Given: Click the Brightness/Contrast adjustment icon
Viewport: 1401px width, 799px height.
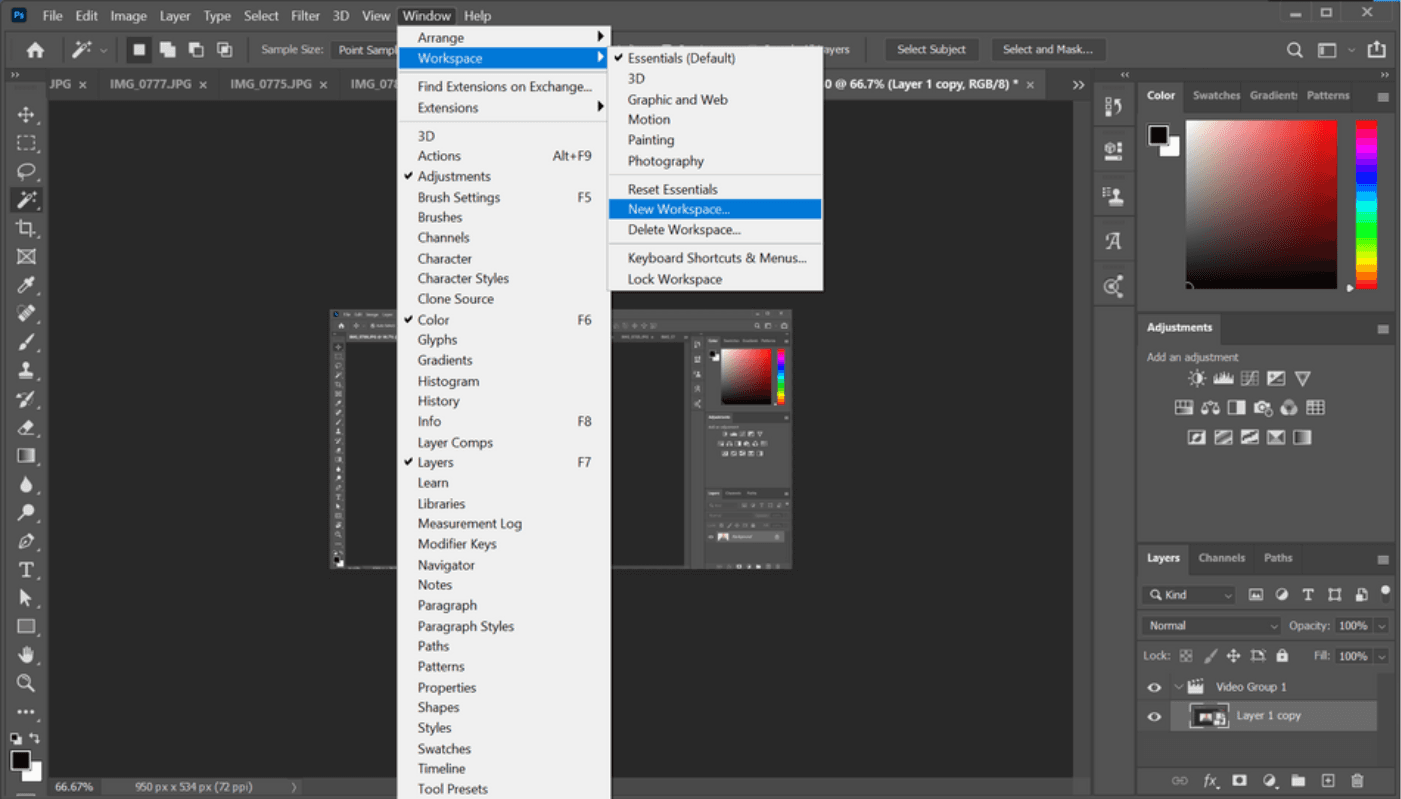Looking at the screenshot, I should [x=1197, y=378].
